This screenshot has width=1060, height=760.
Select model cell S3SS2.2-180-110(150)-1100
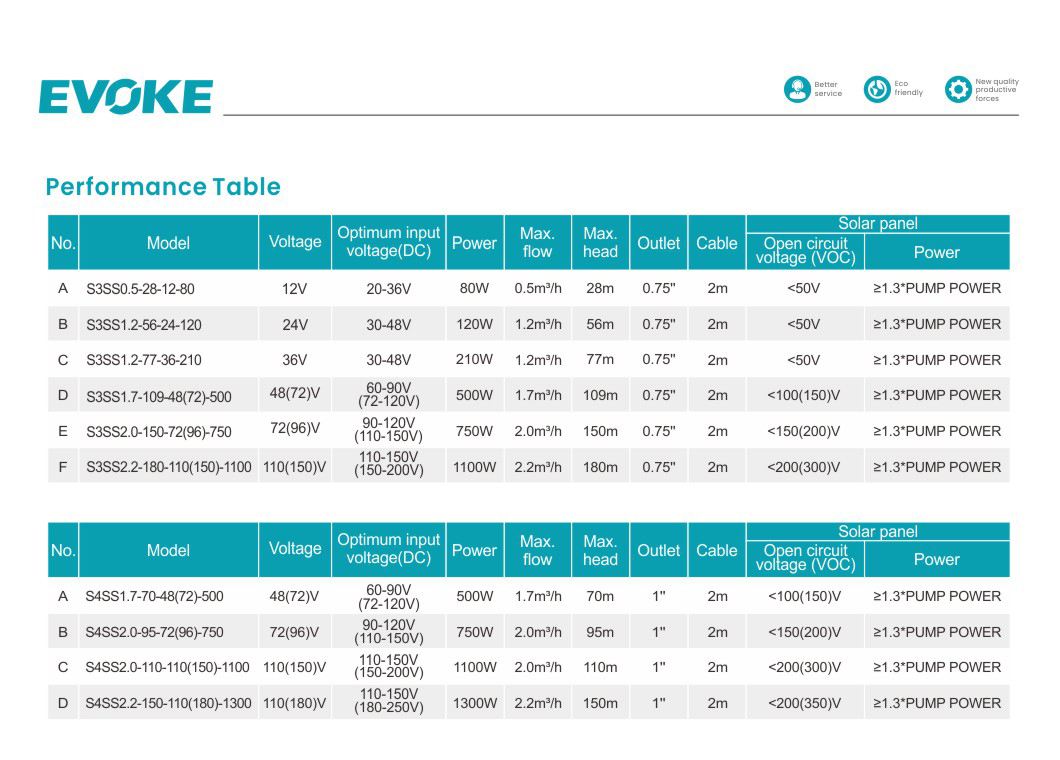168,467
